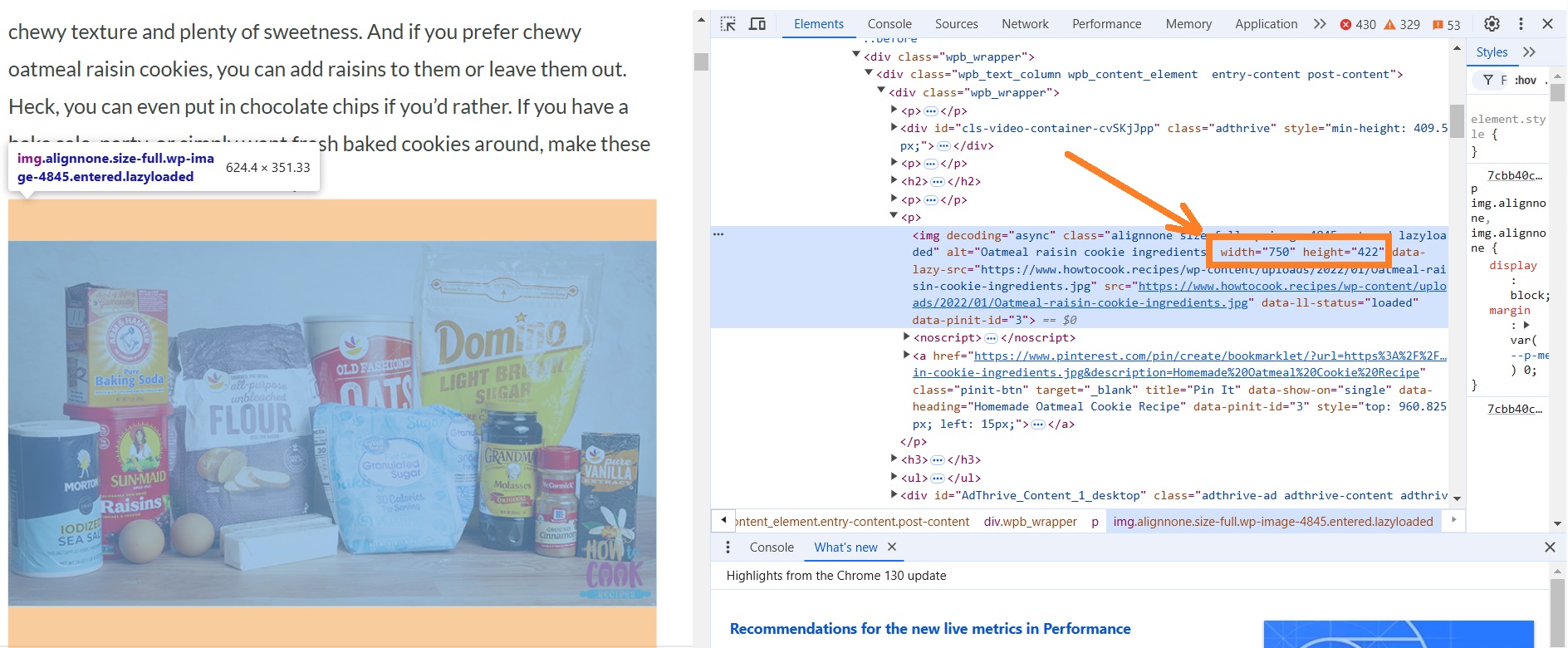Click the Styles filter funnel icon

pos(1487,80)
